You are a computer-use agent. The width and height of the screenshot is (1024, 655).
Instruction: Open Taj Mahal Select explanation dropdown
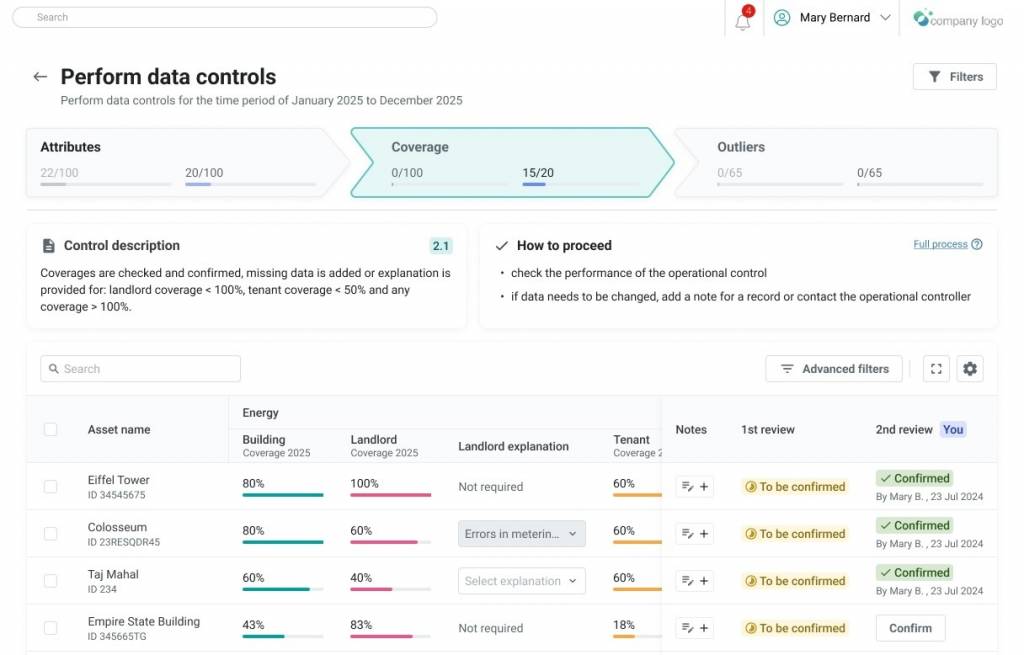522,581
